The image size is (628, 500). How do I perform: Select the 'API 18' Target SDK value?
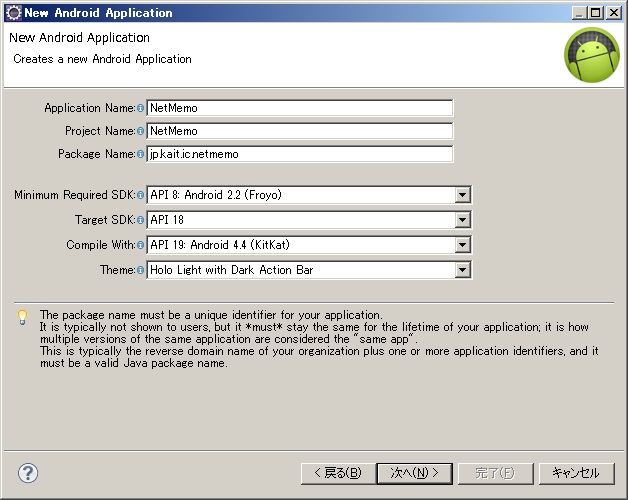[167, 220]
